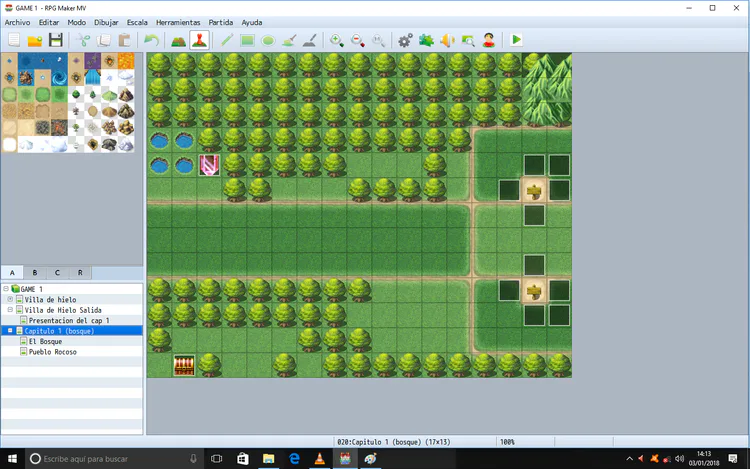Open the system tray volume control
This screenshot has width=750, height=469.
[679, 459]
